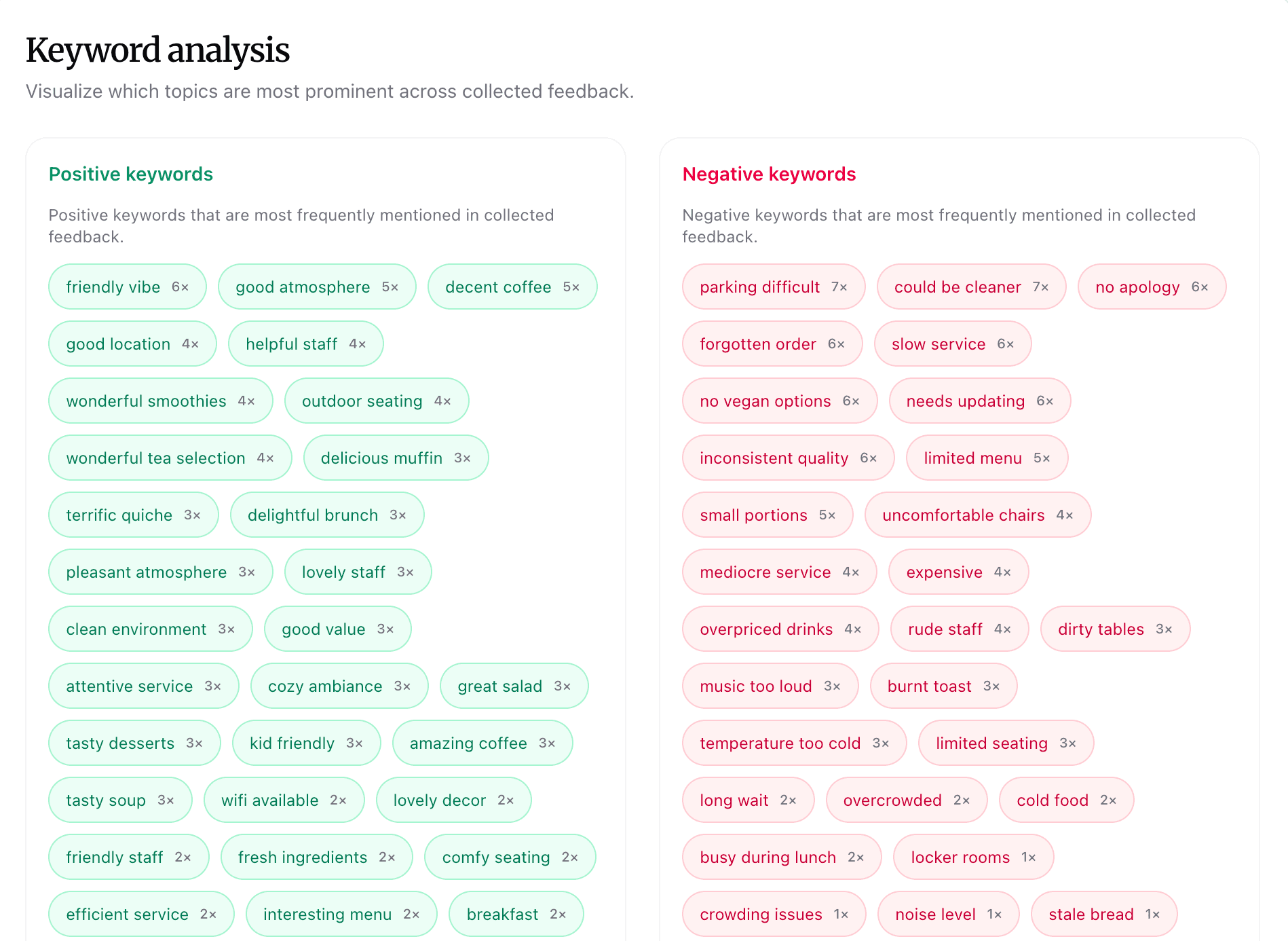The image size is (1288, 941).
Task: Select the "inconsistent quality" negative keyword
Action: coord(788,458)
